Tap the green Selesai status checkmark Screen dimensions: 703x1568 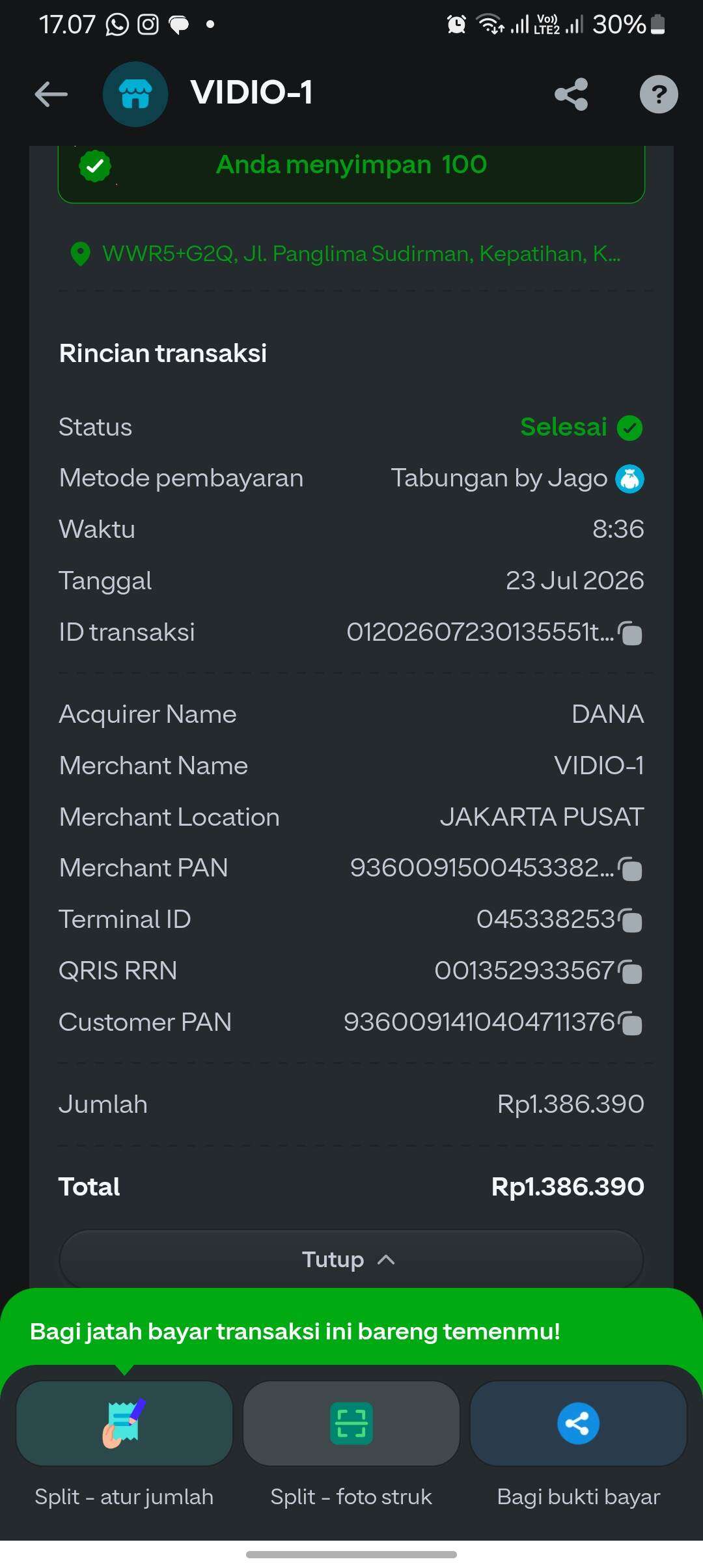point(629,428)
